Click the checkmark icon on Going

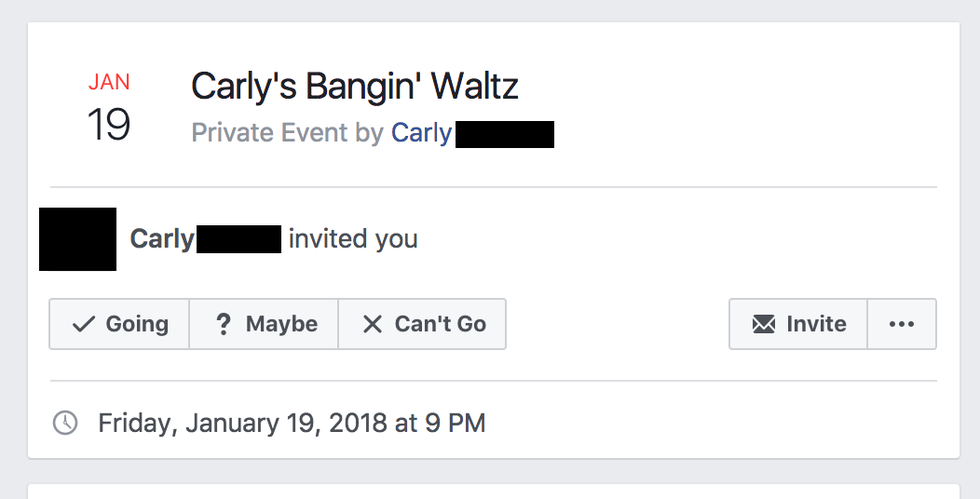[84, 324]
